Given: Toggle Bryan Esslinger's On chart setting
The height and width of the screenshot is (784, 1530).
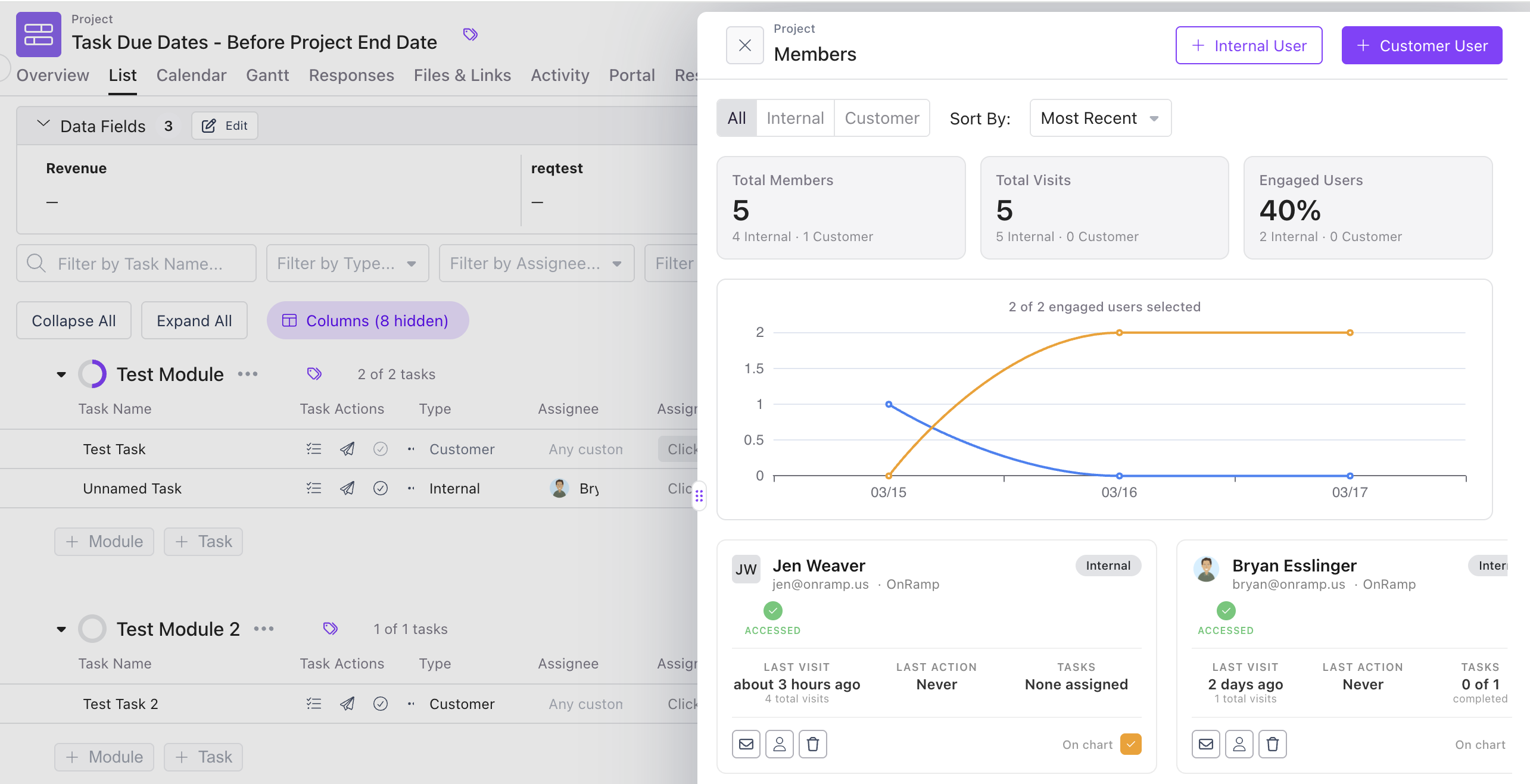Looking at the screenshot, I should (x=1479, y=744).
